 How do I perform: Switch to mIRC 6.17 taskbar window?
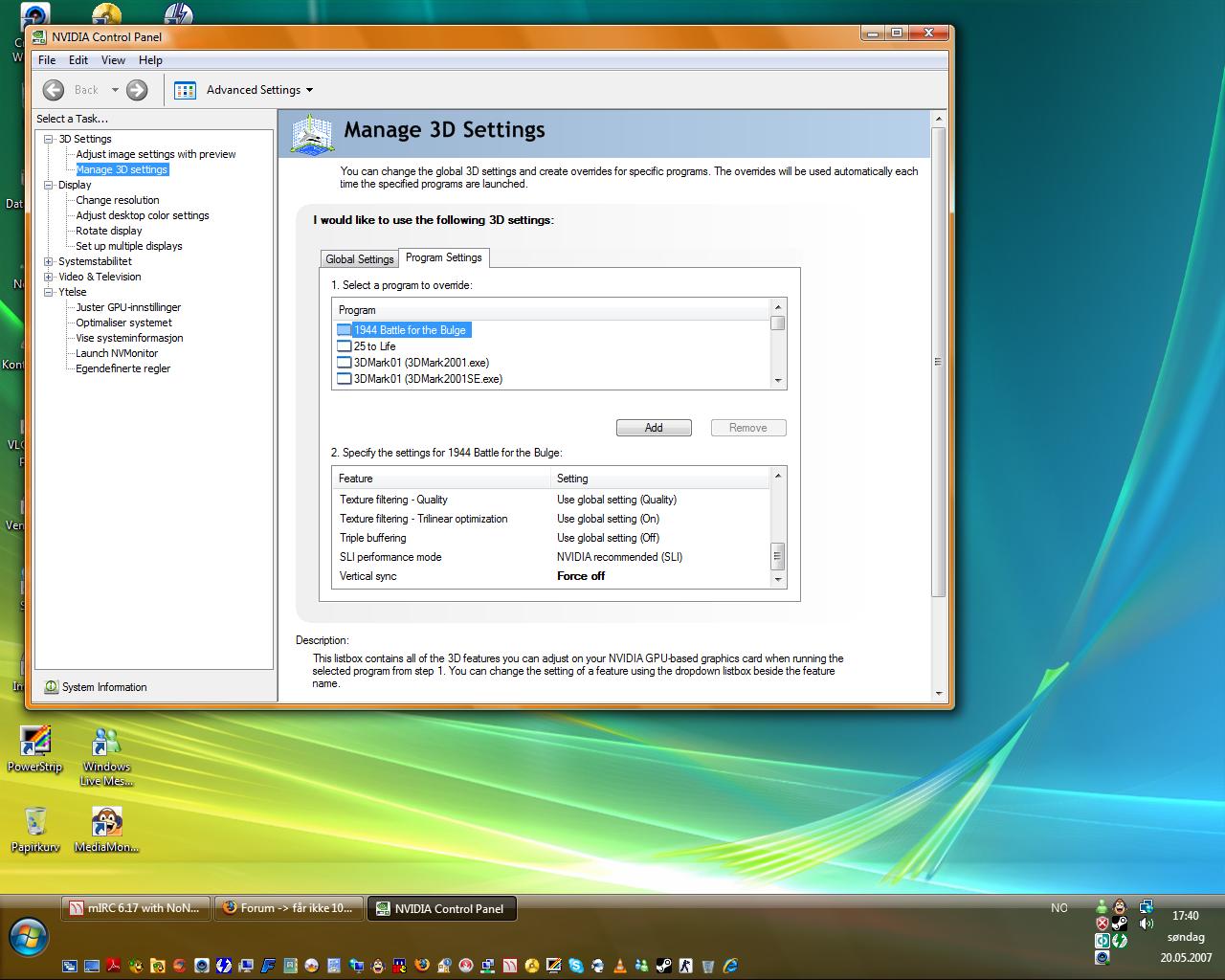[136, 908]
